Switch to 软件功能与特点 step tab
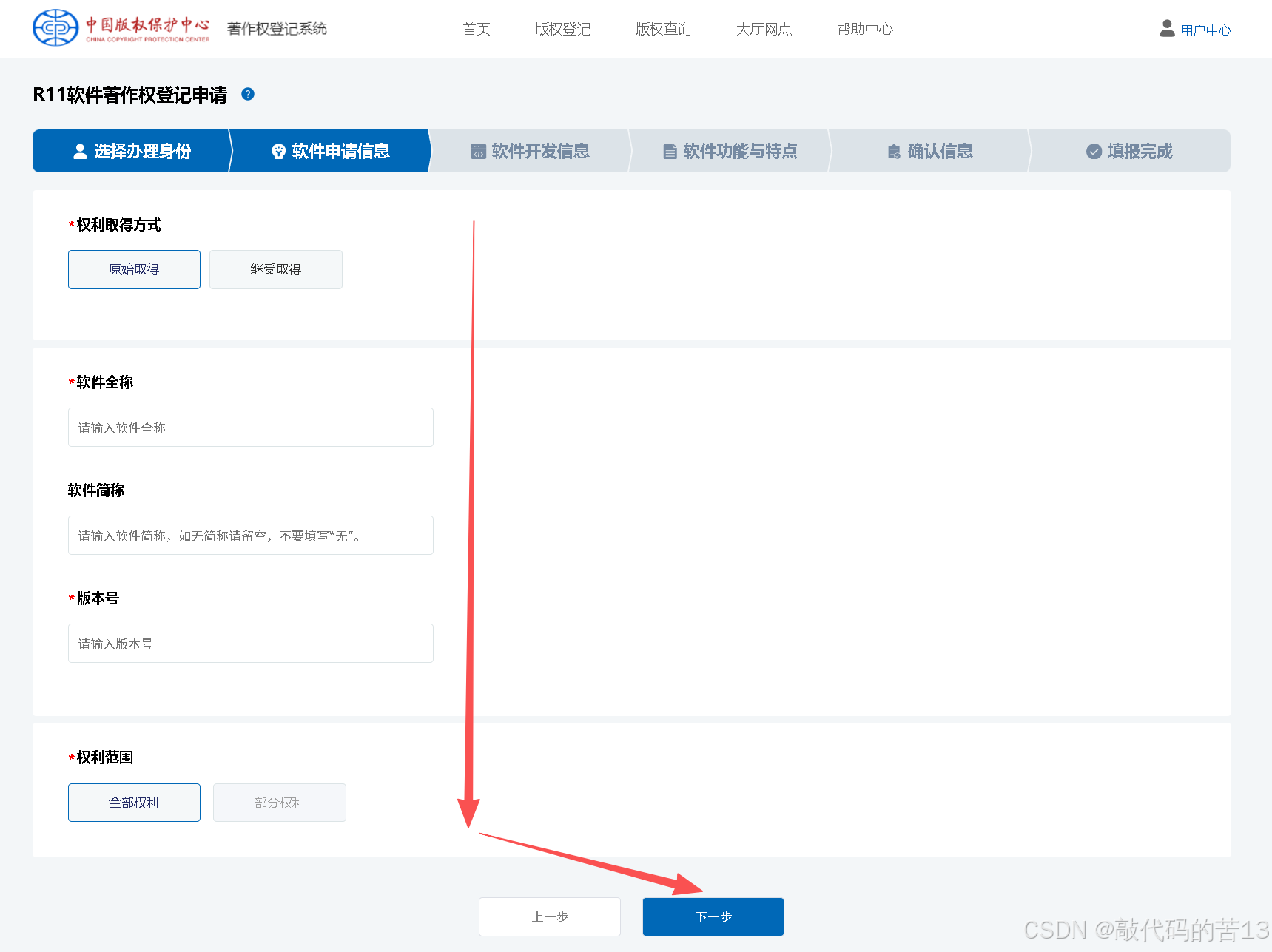 click(730, 151)
